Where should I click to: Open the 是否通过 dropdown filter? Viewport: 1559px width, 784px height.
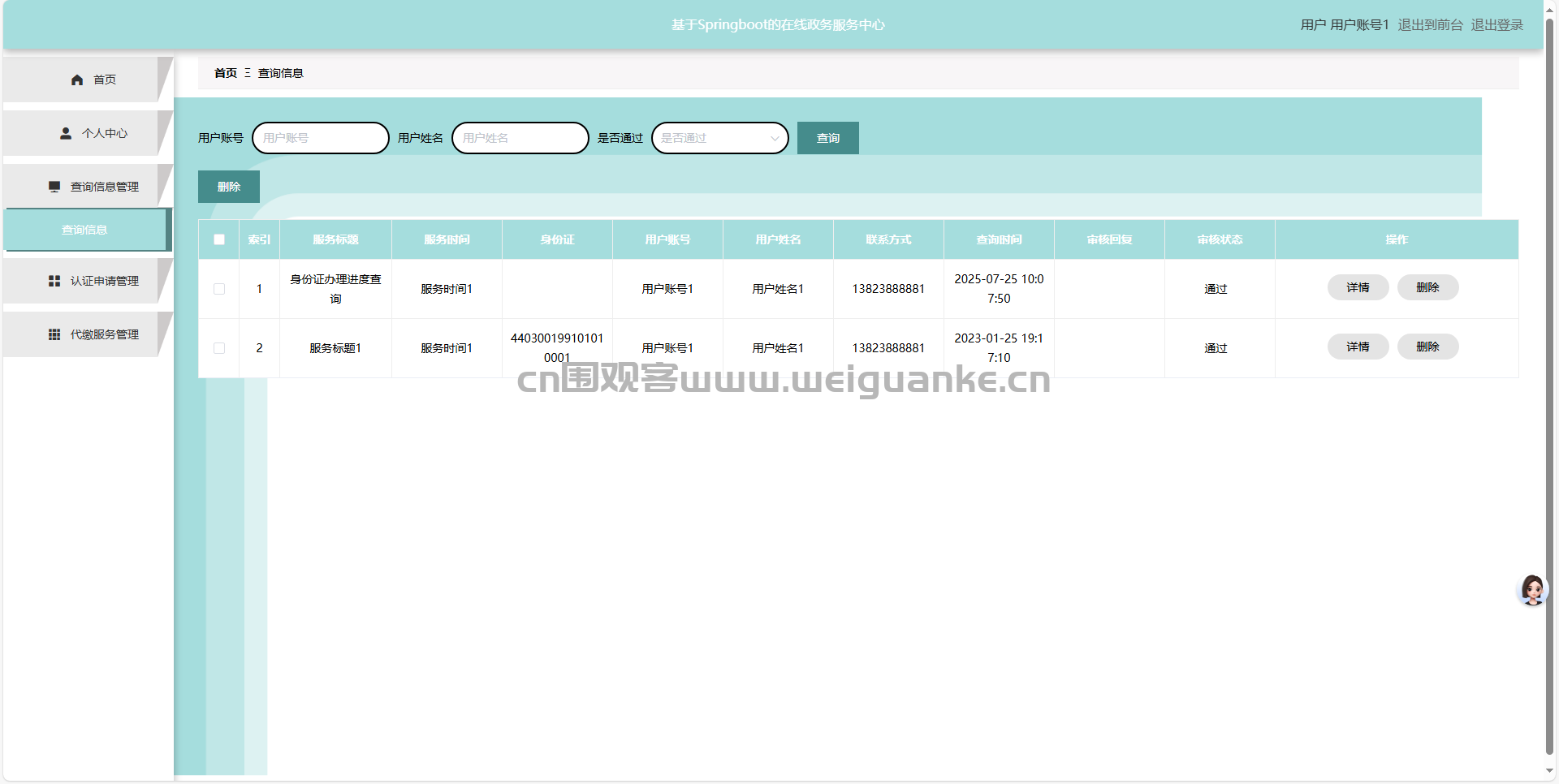pyautogui.click(x=719, y=138)
